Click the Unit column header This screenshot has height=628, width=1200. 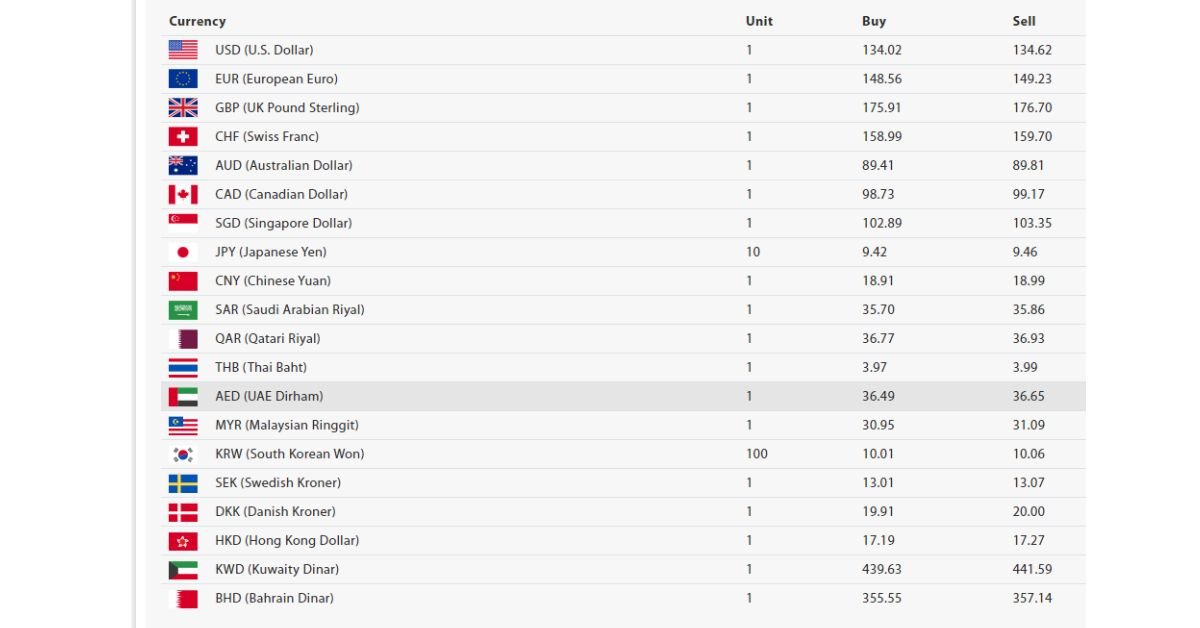coord(759,21)
